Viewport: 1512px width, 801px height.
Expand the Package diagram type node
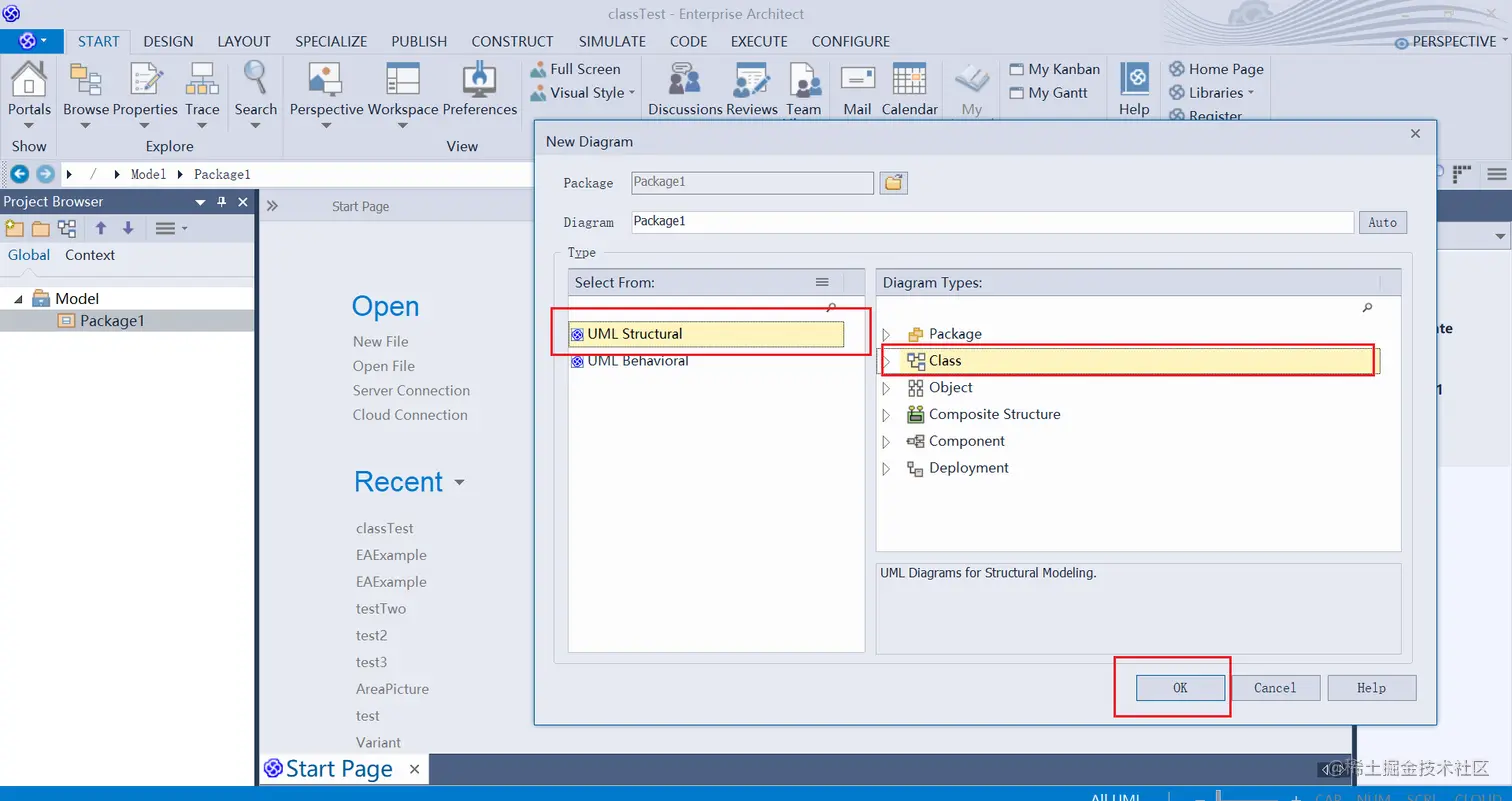click(x=886, y=334)
